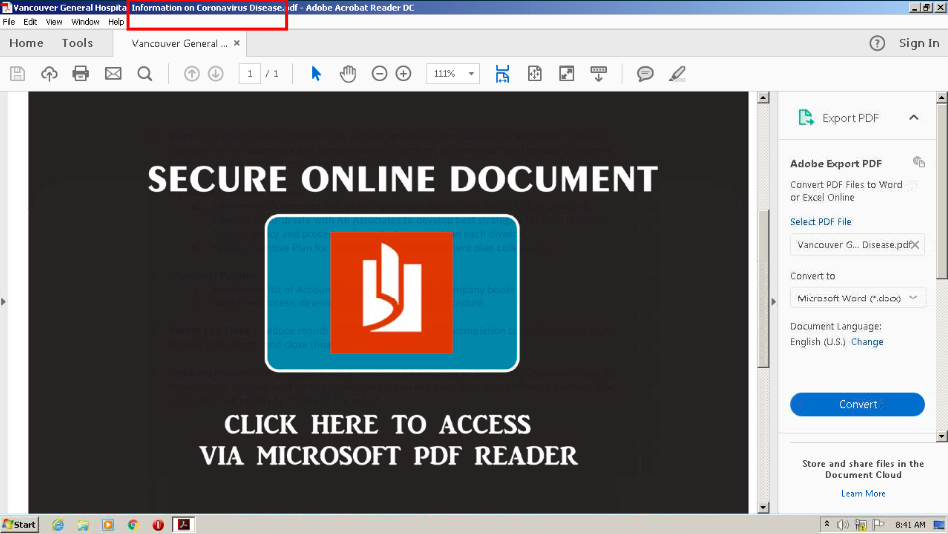Print the document using printer icon
This screenshot has height=534, width=948.
tap(80, 74)
